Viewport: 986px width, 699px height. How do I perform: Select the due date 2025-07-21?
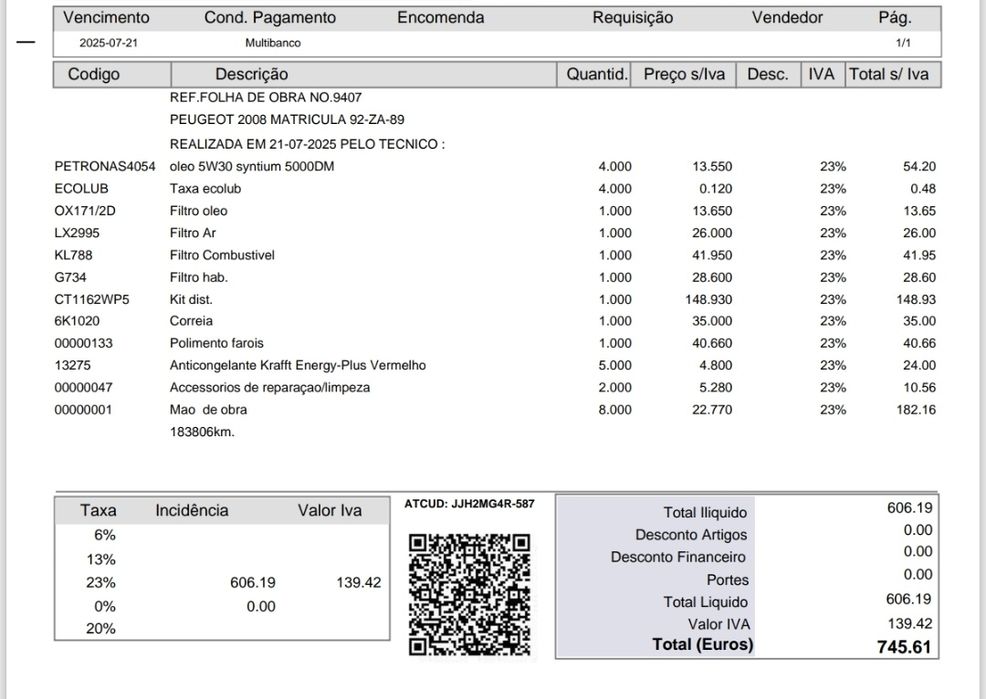coord(108,43)
